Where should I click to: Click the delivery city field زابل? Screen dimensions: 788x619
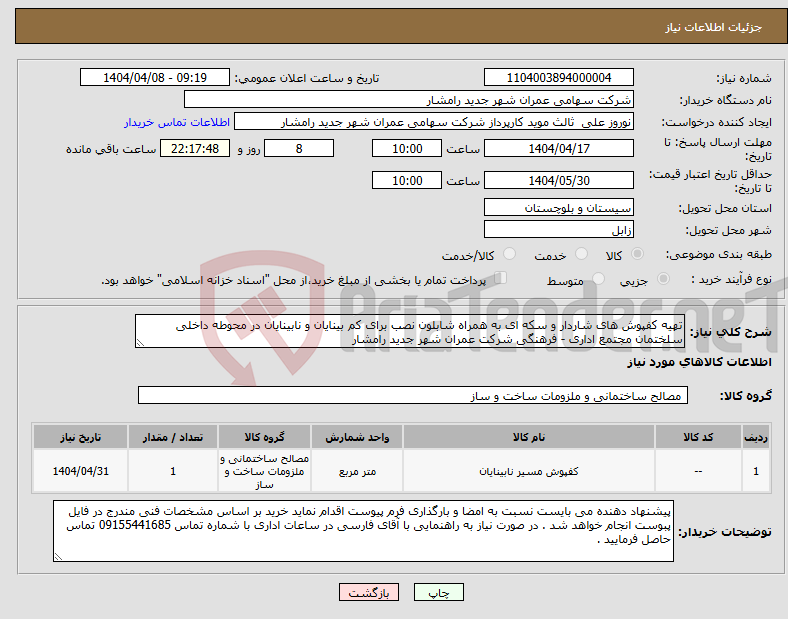[558, 230]
